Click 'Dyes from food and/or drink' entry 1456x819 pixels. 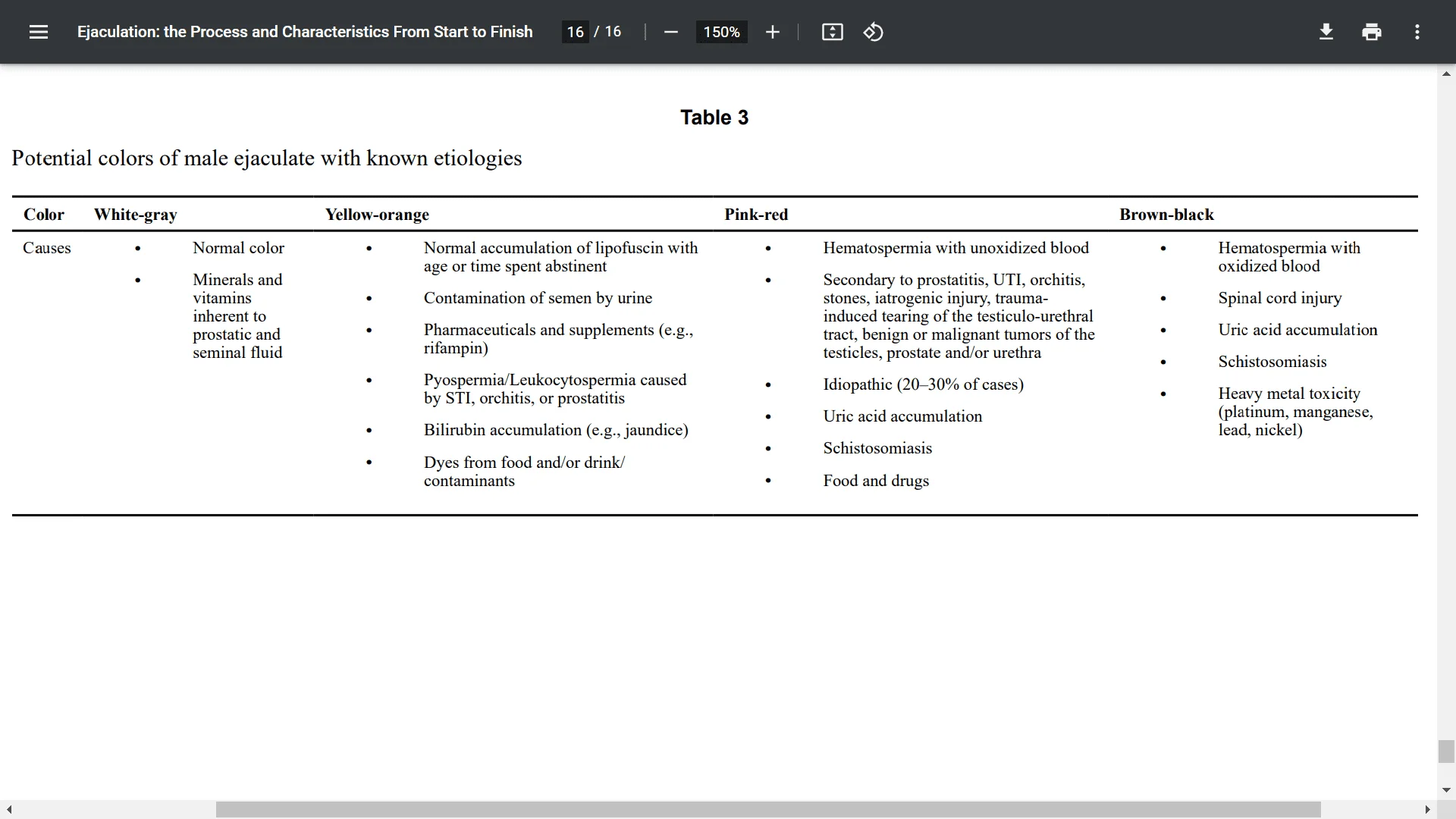(524, 472)
